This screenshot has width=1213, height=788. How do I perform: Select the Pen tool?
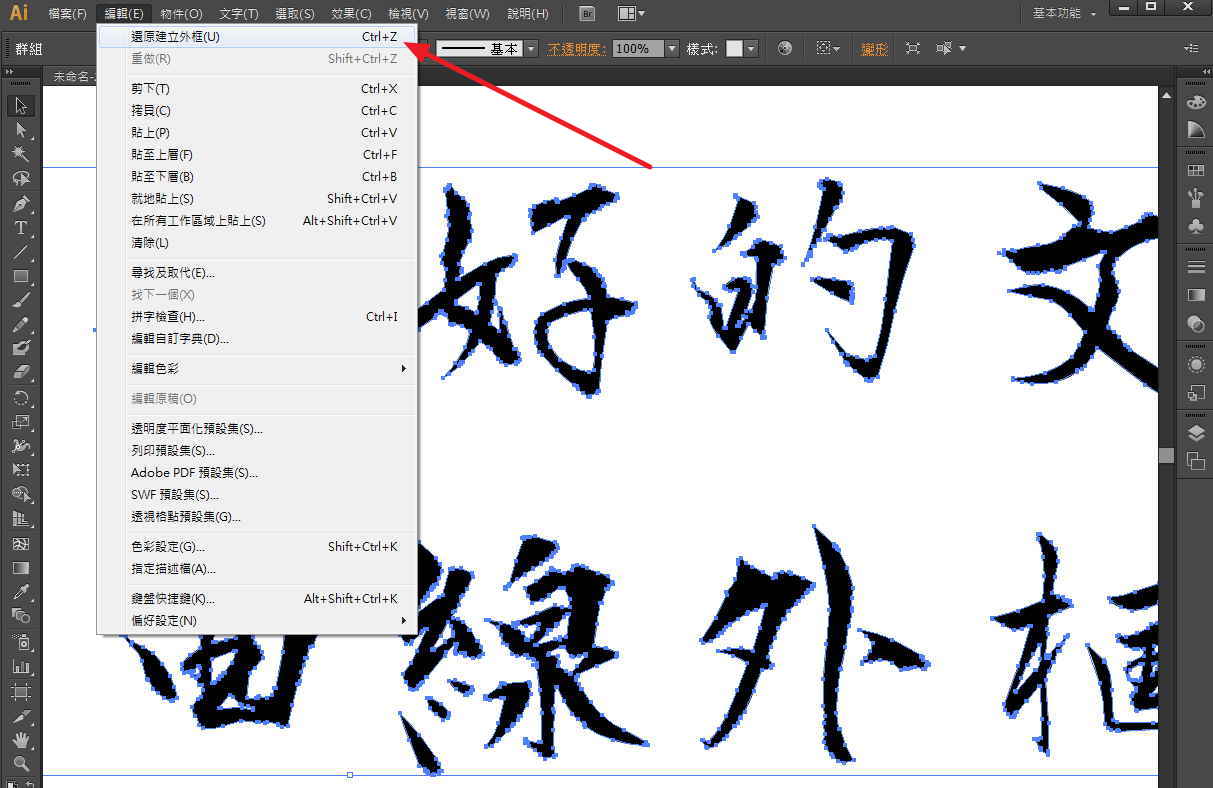[21, 203]
